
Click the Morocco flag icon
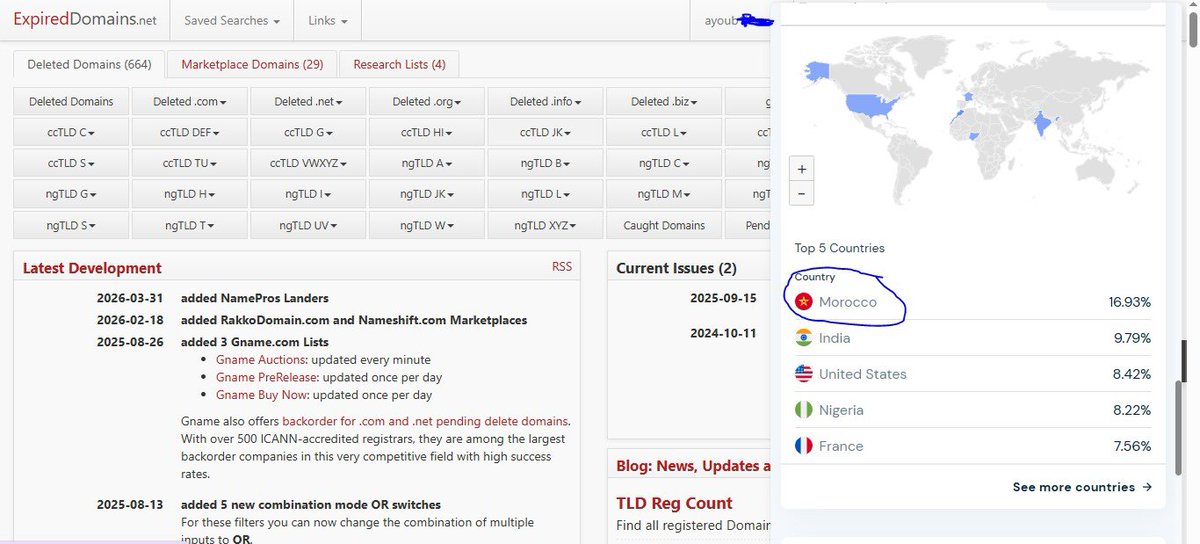click(803, 302)
